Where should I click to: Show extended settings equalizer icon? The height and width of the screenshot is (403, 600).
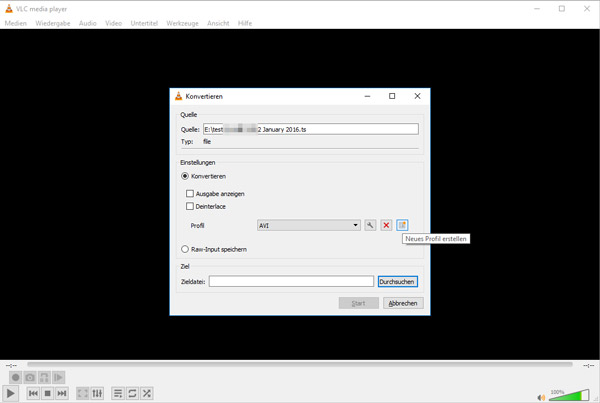(x=97, y=393)
